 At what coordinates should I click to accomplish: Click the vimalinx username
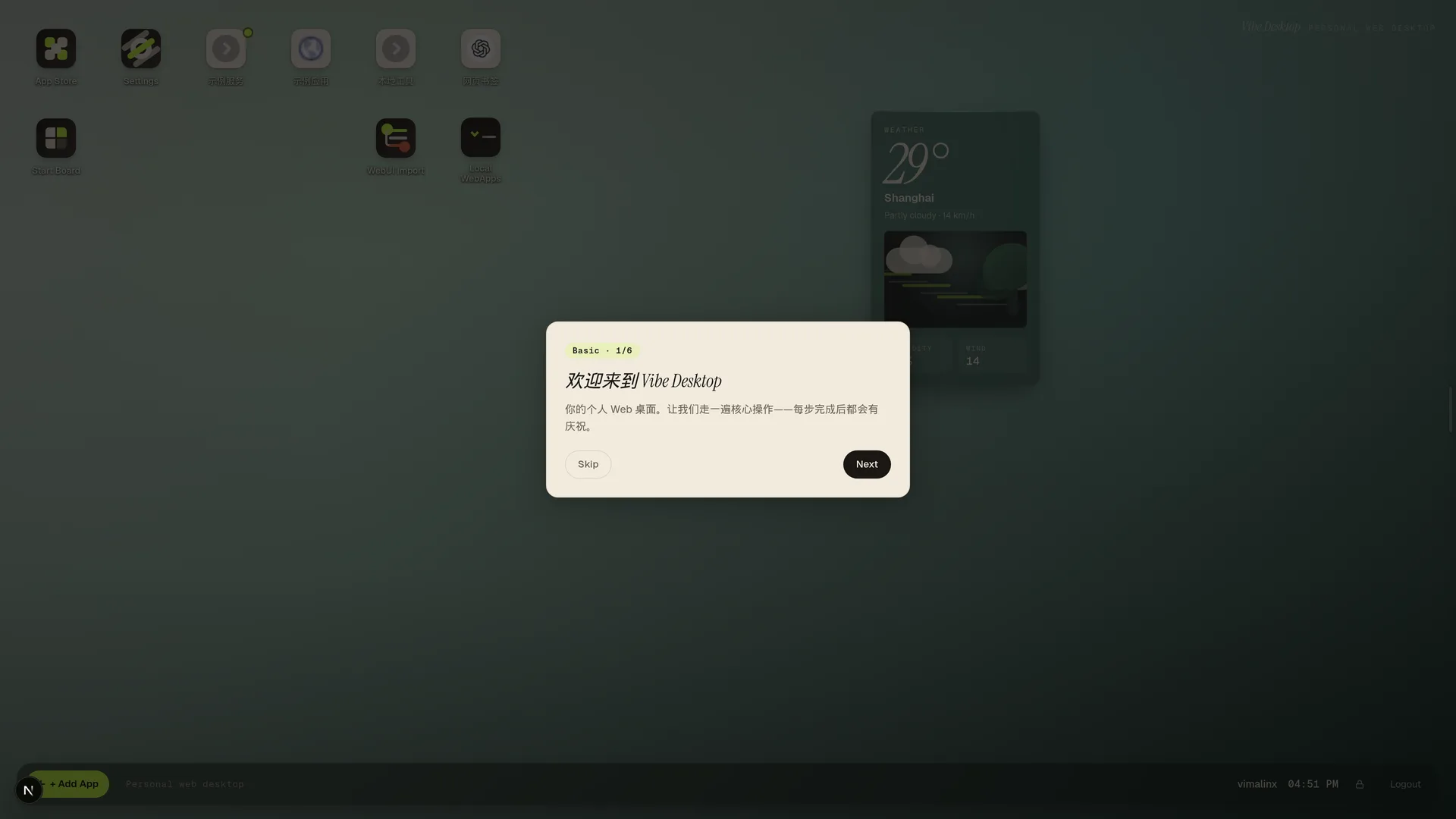tap(1257, 784)
